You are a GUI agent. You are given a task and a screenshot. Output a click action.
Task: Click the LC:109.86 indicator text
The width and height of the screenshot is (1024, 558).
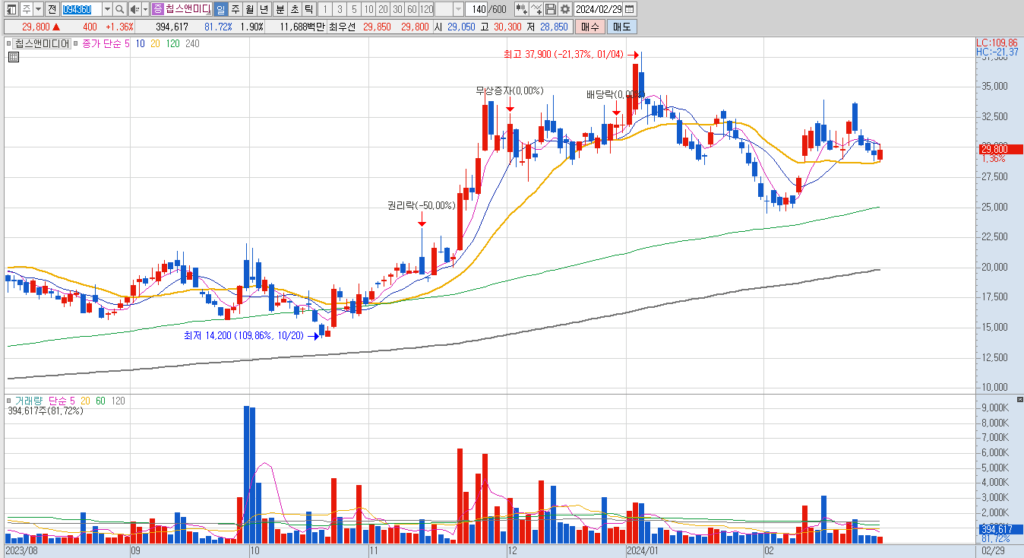(997, 43)
